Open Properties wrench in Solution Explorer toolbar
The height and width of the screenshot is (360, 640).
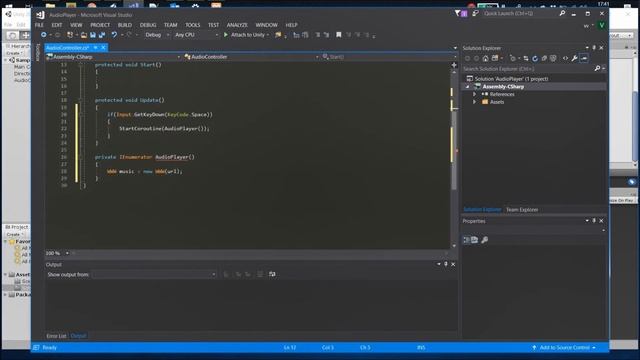pos(574,58)
